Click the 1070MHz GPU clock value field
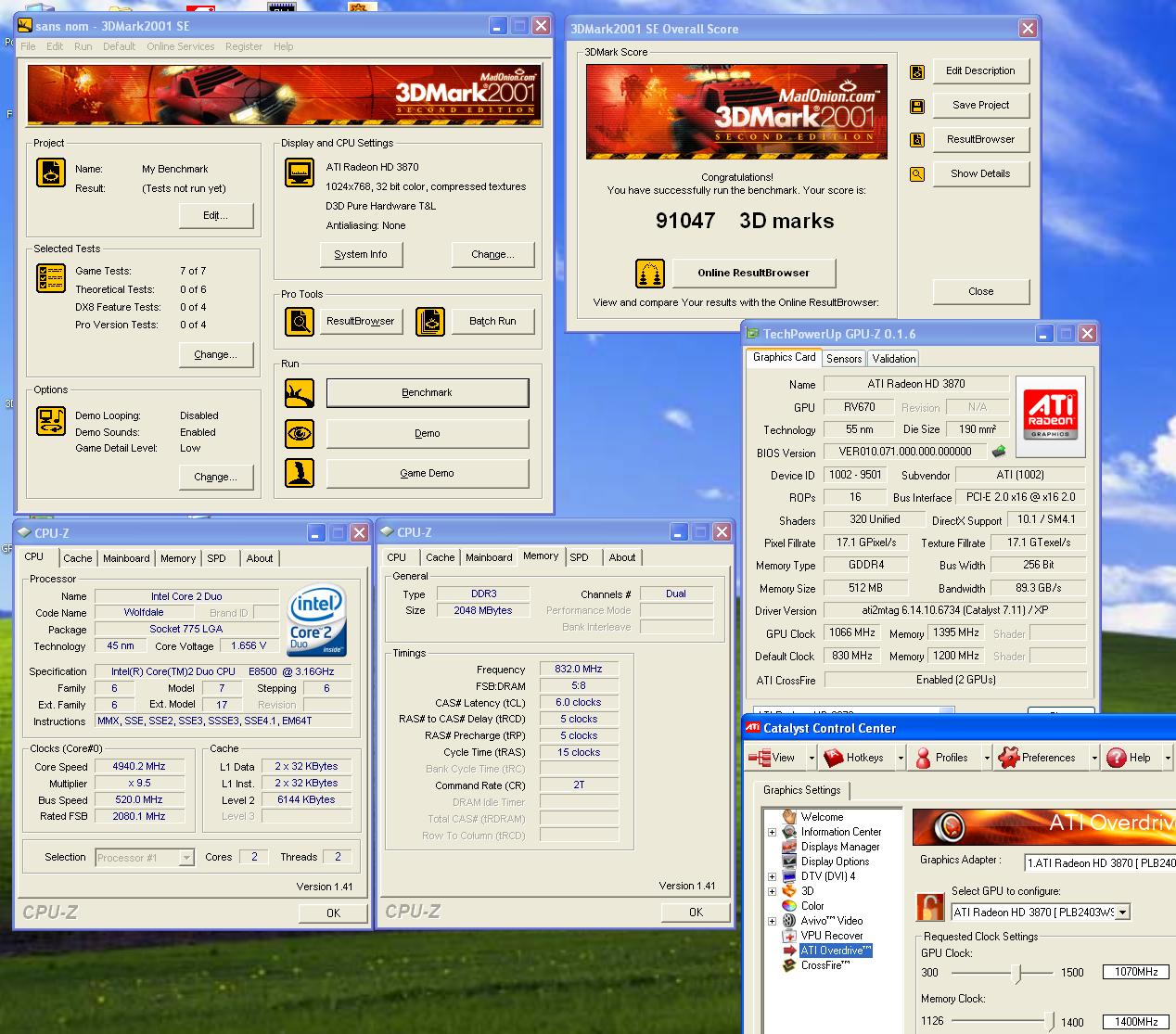This screenshot has width=1176, height=1034. (x=1136, y=972)
